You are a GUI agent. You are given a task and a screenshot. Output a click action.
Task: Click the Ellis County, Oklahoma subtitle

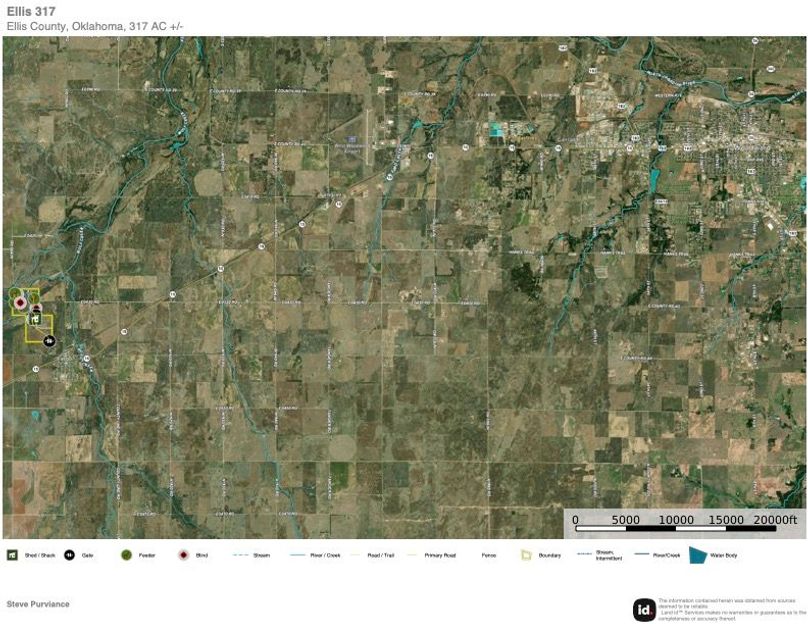point(94,25)
